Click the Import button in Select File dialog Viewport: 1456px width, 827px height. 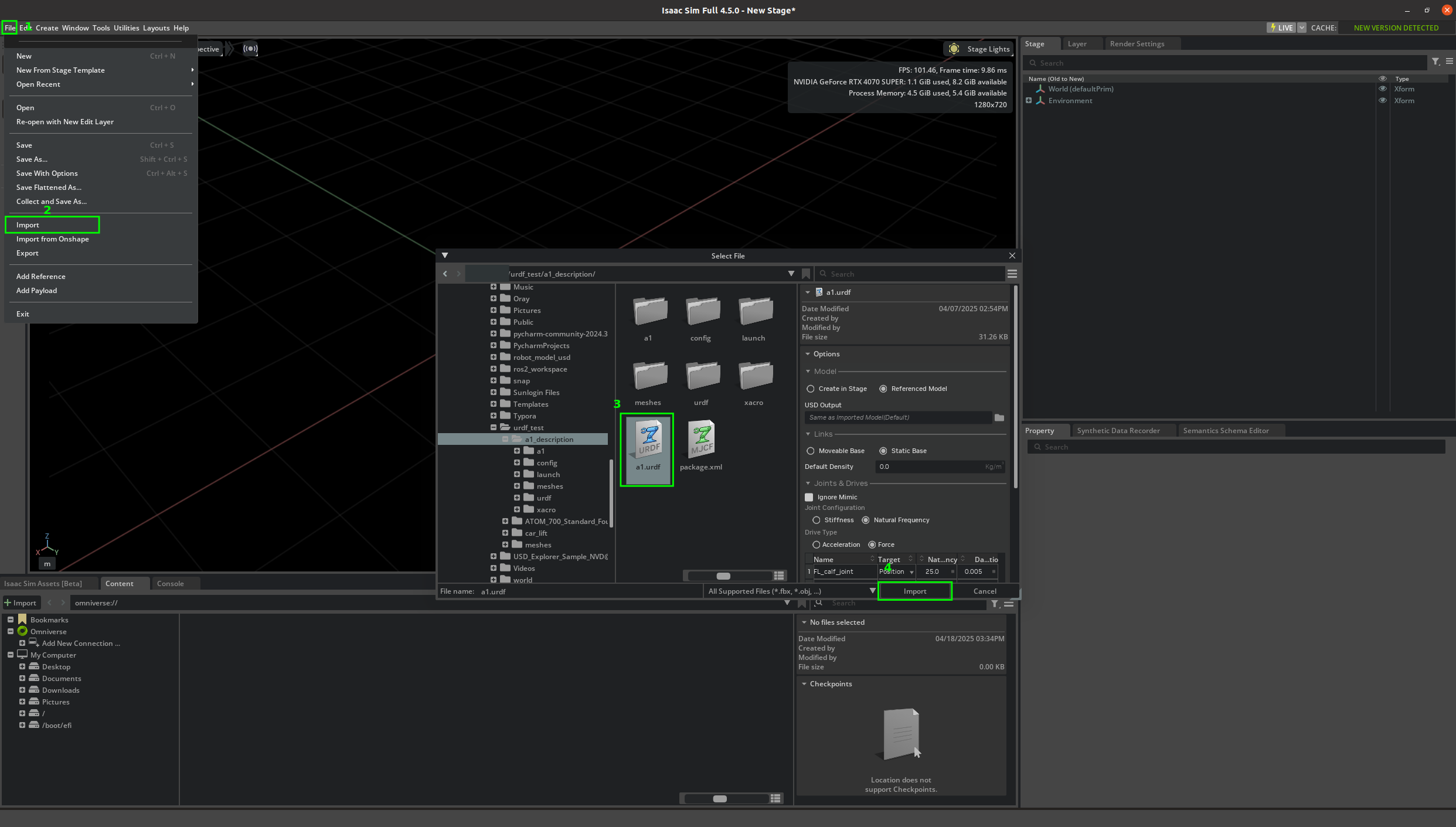coord(915,591)
